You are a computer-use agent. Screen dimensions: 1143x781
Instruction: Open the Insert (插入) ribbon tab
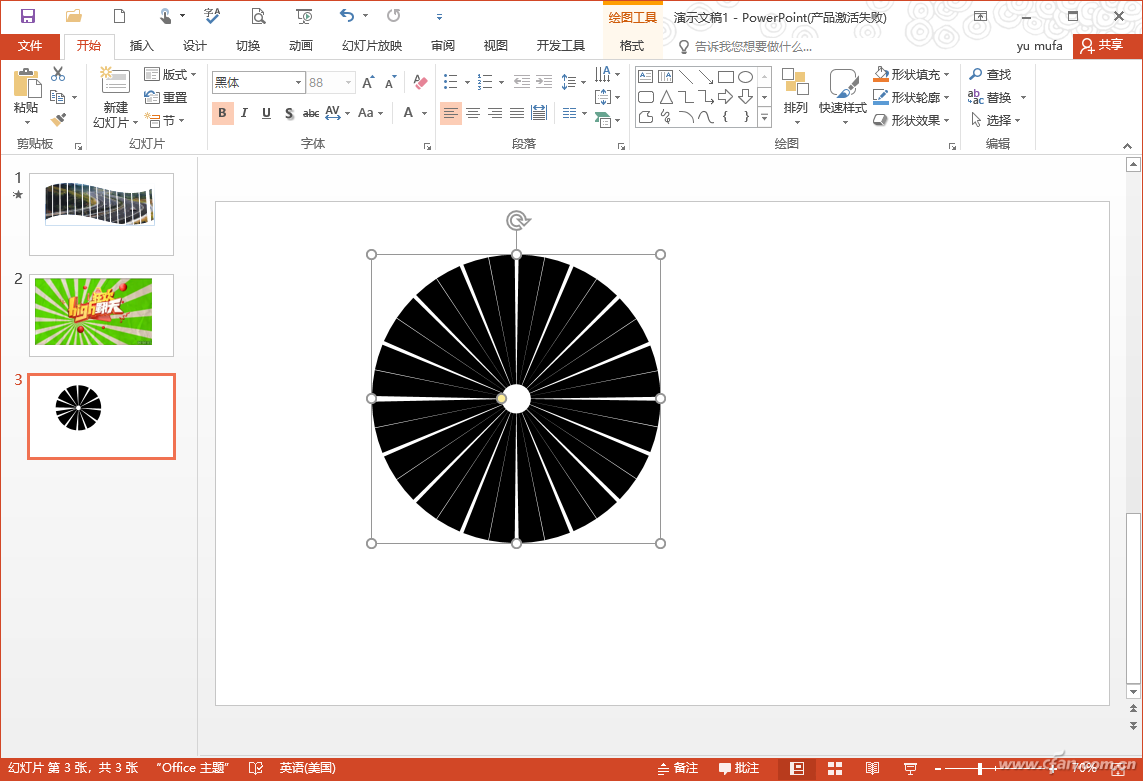pos(142,46)
